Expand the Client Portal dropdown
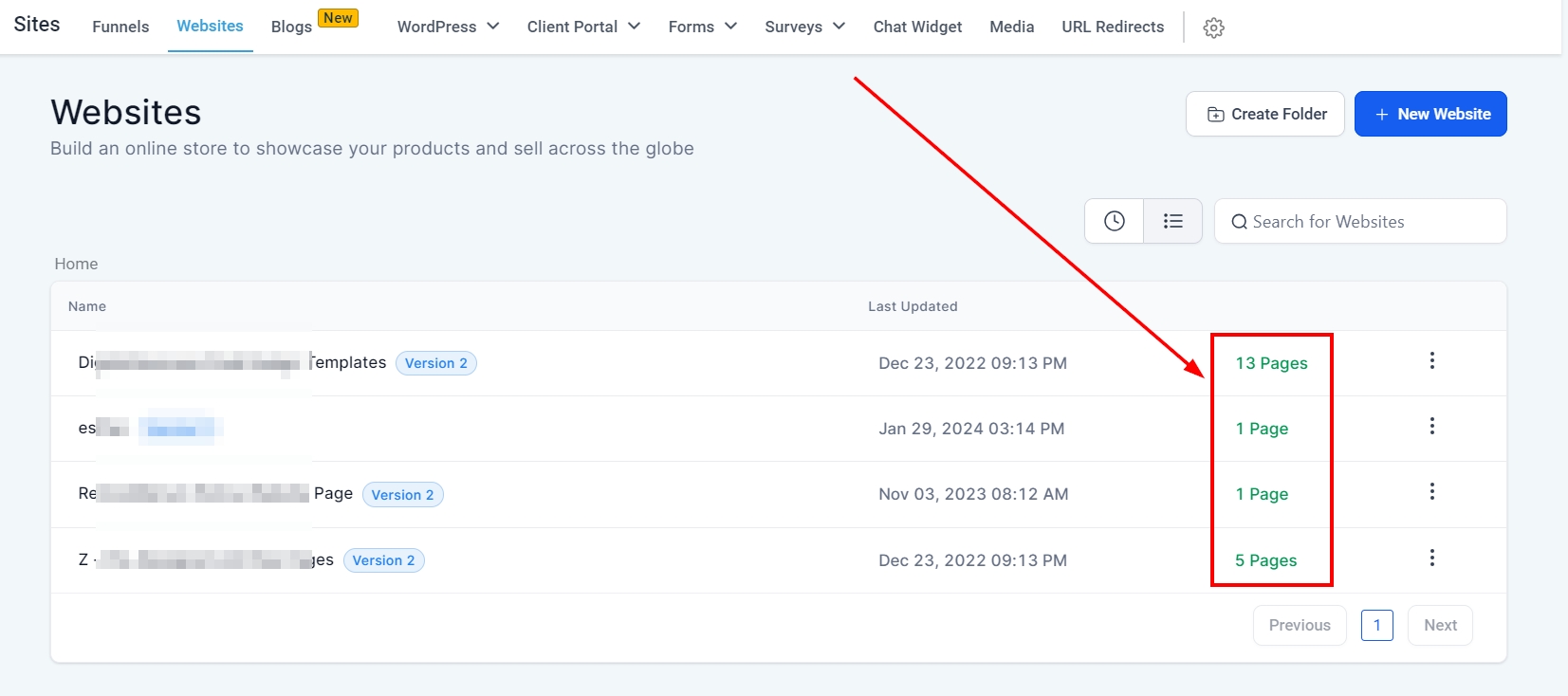This screenshot has height=696, width=1568. tap(583, 27)
